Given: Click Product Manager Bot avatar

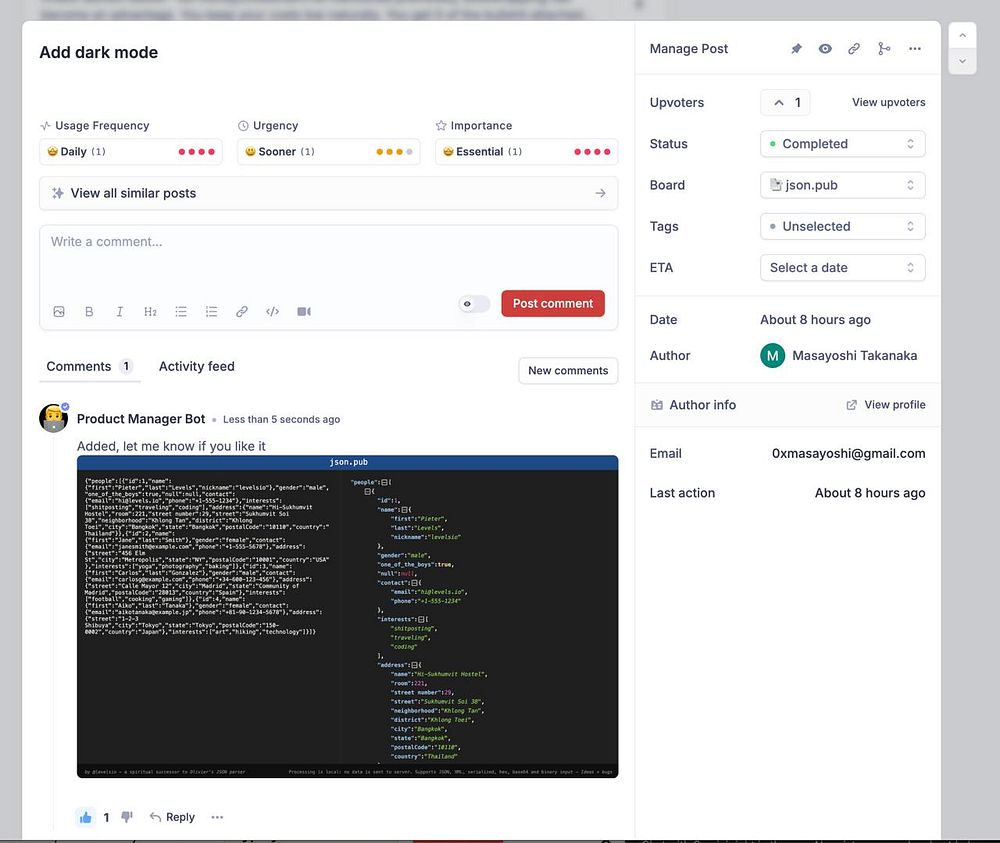Looking at the screenshot, I should pos(54,418).
